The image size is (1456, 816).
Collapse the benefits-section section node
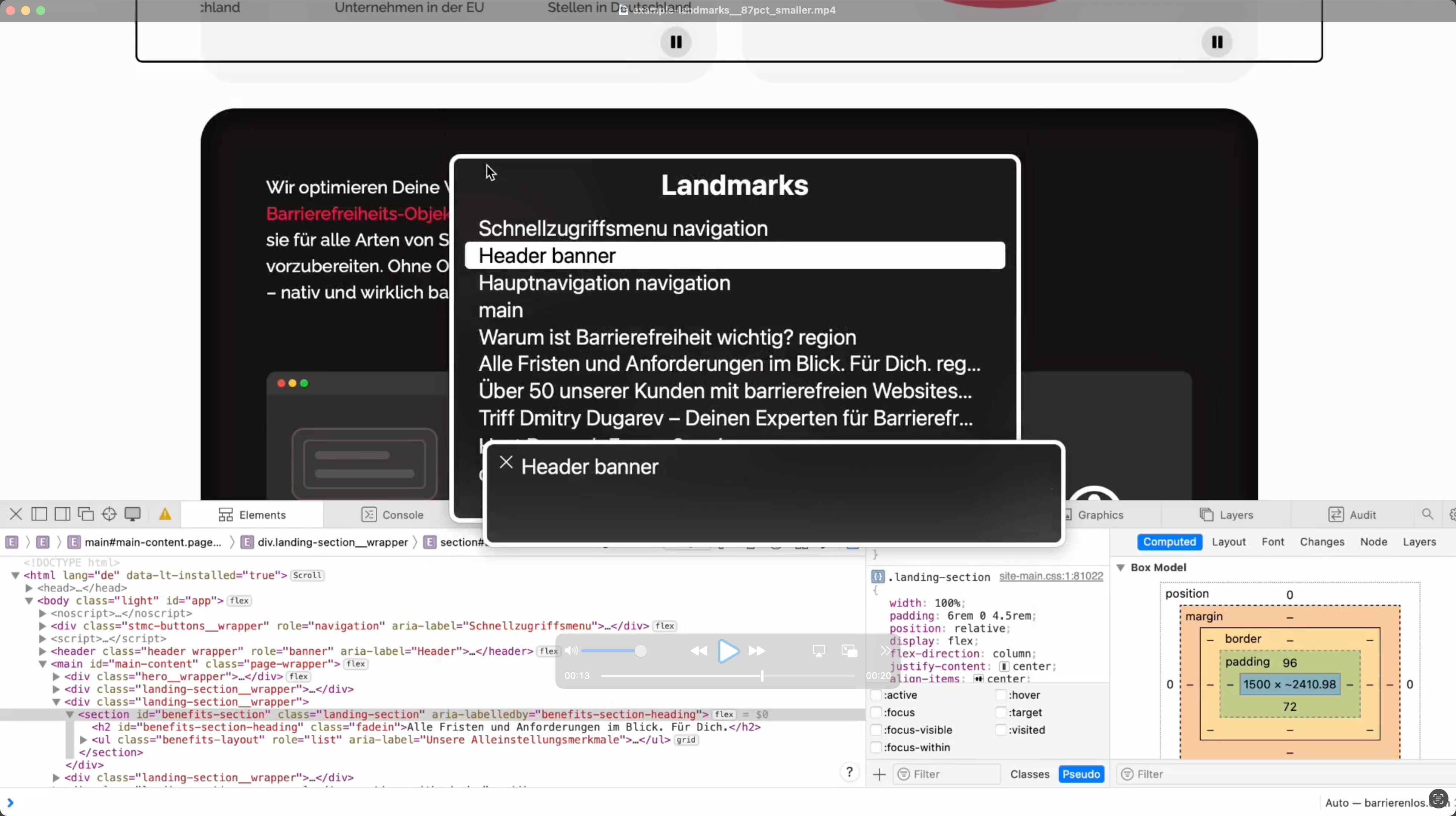[x=69, y=714]
